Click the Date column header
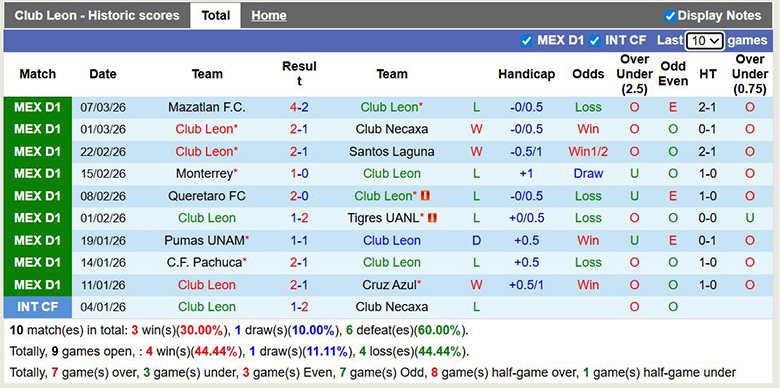780x388 pixels. click(x=102, y=74)
